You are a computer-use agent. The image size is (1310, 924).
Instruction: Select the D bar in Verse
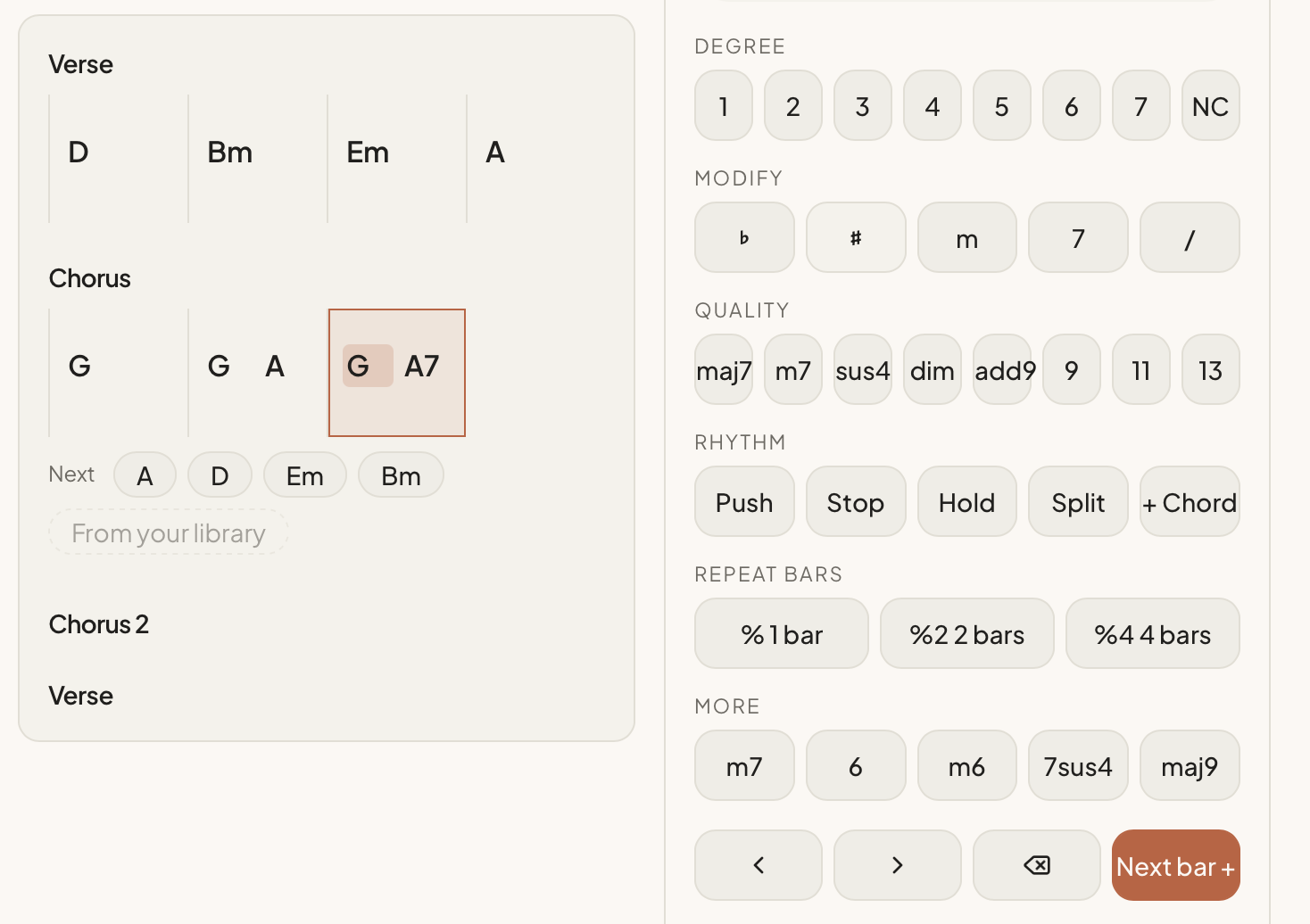coord(118,158)
